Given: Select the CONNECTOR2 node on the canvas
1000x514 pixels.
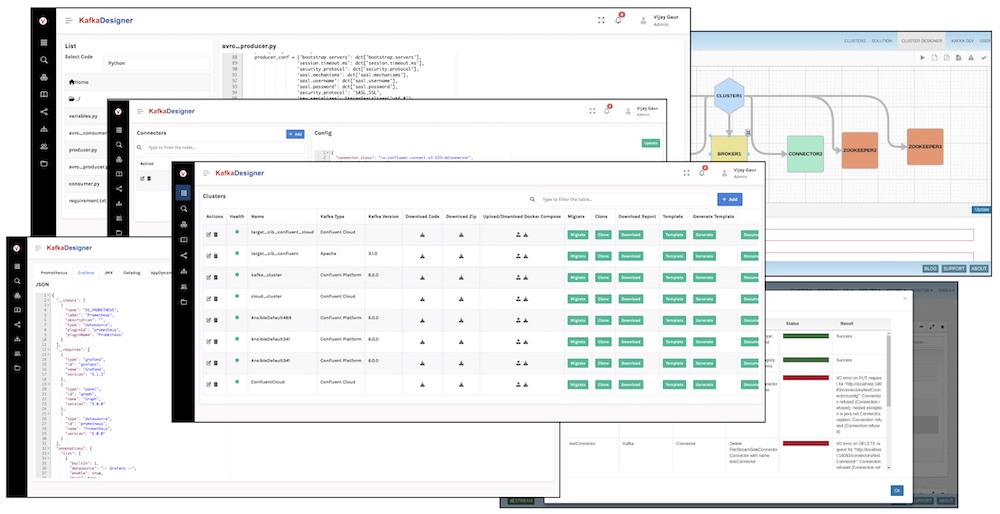Looking at the screenshot, I should [805, 154].
